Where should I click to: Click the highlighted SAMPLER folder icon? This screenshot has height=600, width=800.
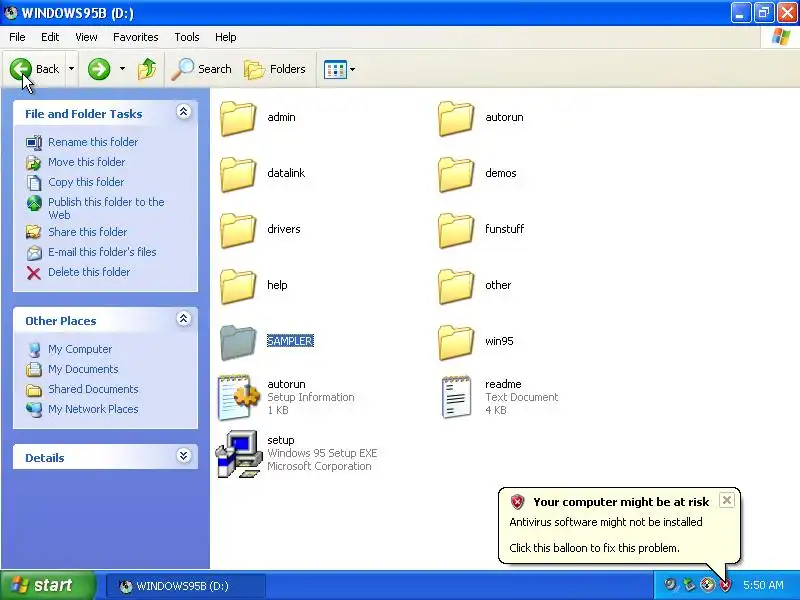pyautogui.click(x=238, y=343)
